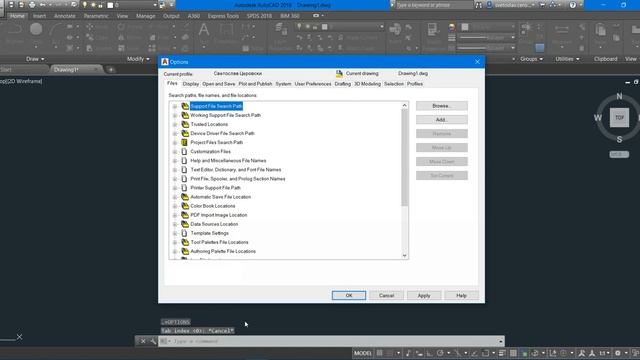
Task: Click the Paste clipboard icon in the ribbon
Action: tap(600, 30)
